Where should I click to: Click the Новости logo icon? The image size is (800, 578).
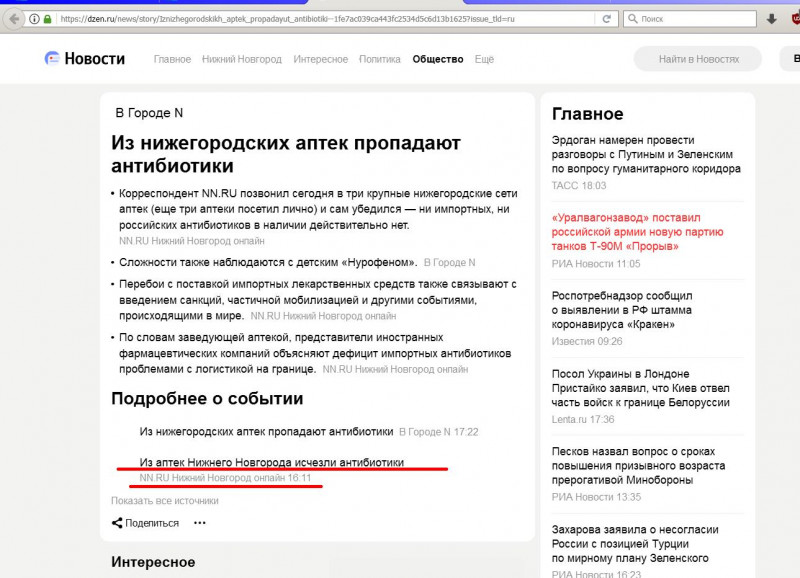pyautogui.click(x=52, y=59)
